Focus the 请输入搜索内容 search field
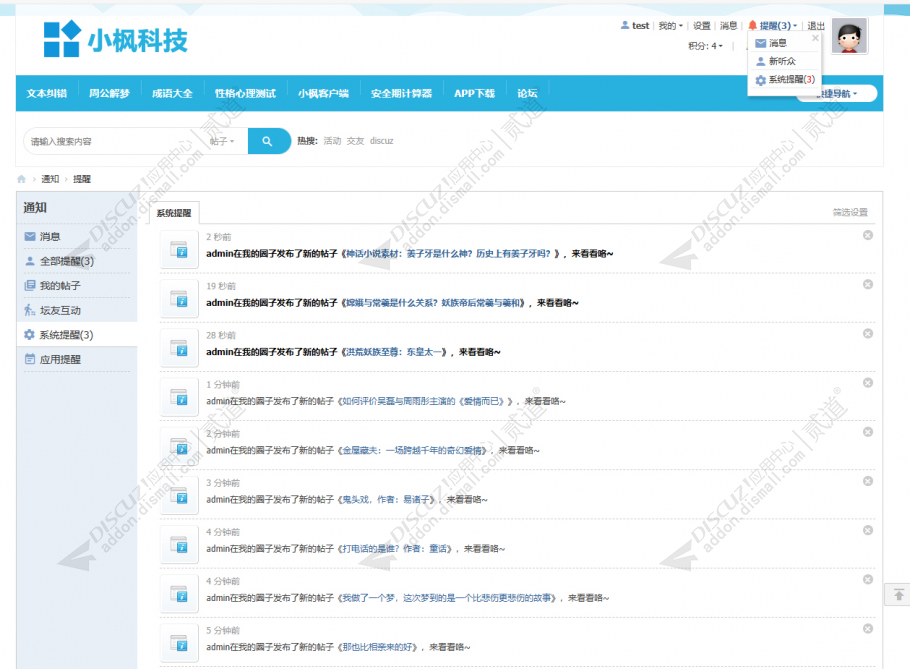The height and width of the screenshot is (669, 910). [x=116, y=141]
